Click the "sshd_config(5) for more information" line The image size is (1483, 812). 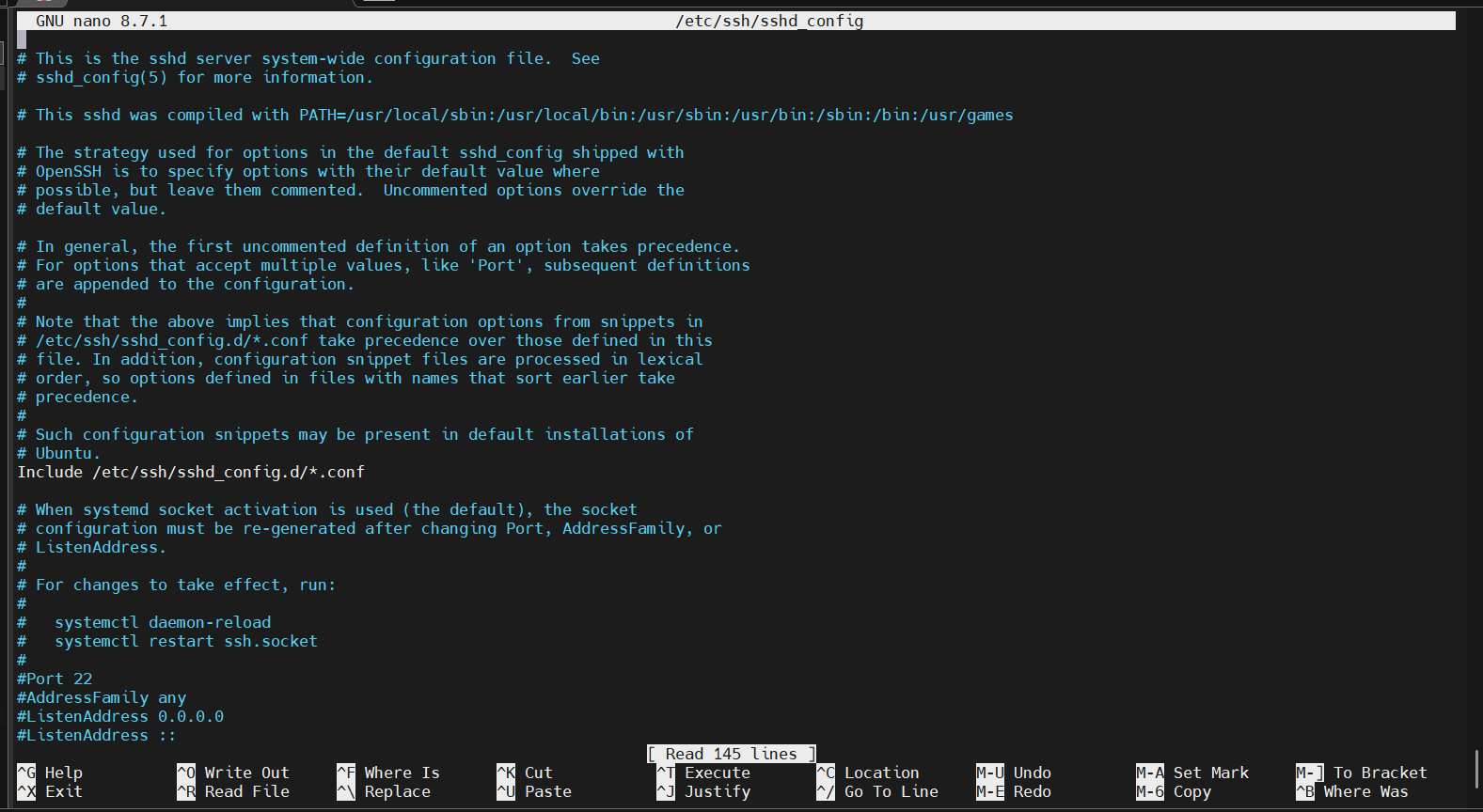[x=195, y=77]
